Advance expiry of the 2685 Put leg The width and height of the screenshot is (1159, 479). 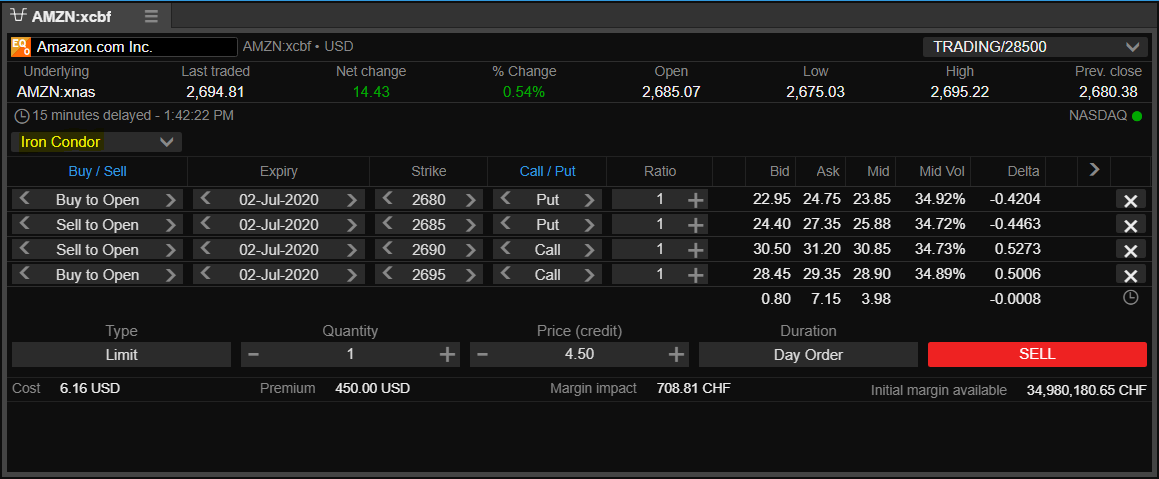tap(352, 225)
